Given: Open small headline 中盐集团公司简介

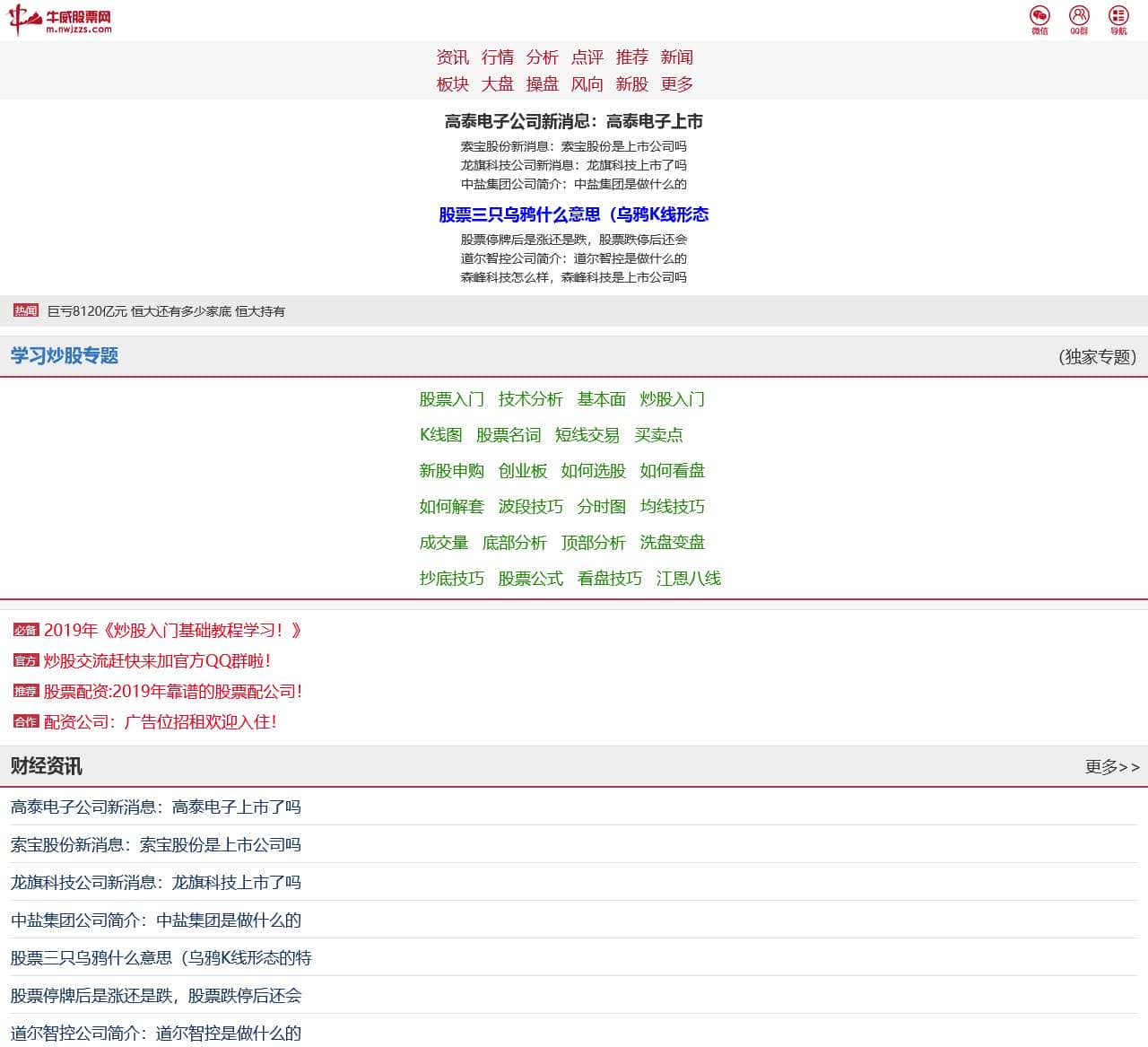Looking at the screenshot, I should [574, 184].
